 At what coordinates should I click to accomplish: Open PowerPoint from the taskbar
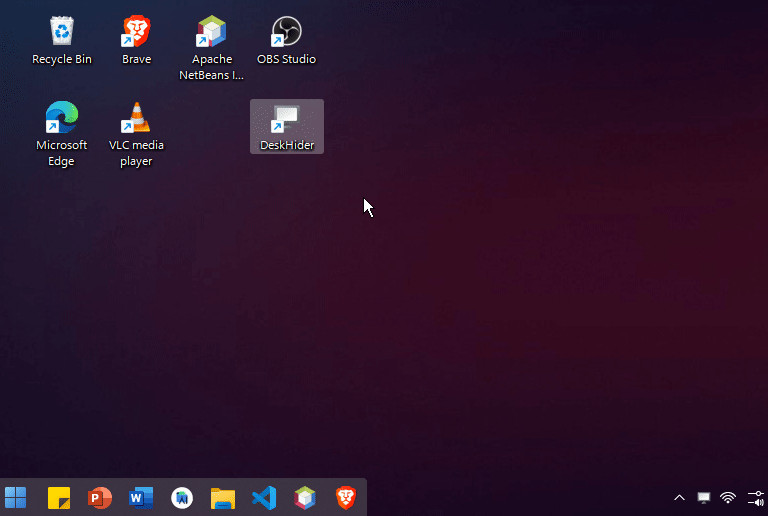pos(99,498)
